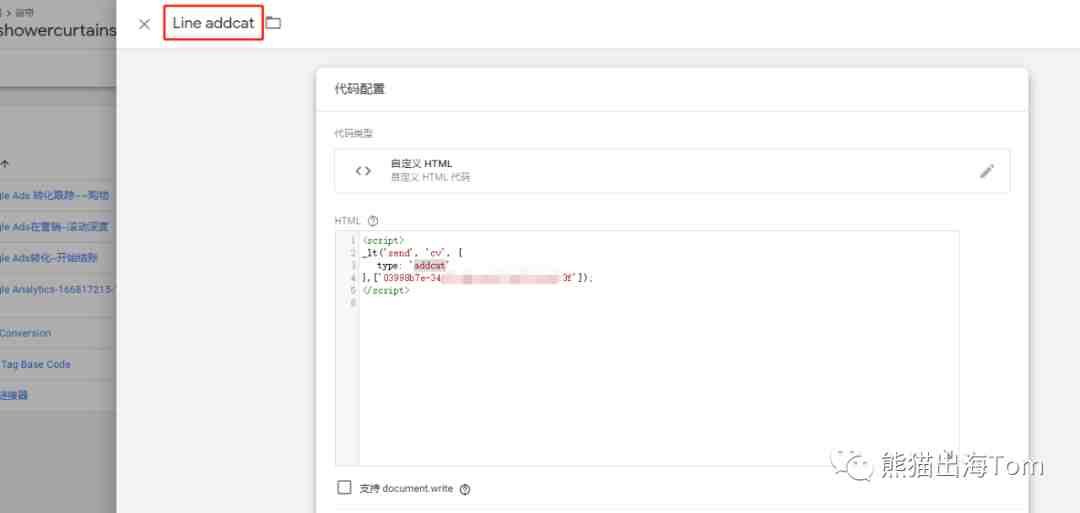Edit the tag name Line addcat
Screen dimensions: 1080x513
tap(214, 23)
